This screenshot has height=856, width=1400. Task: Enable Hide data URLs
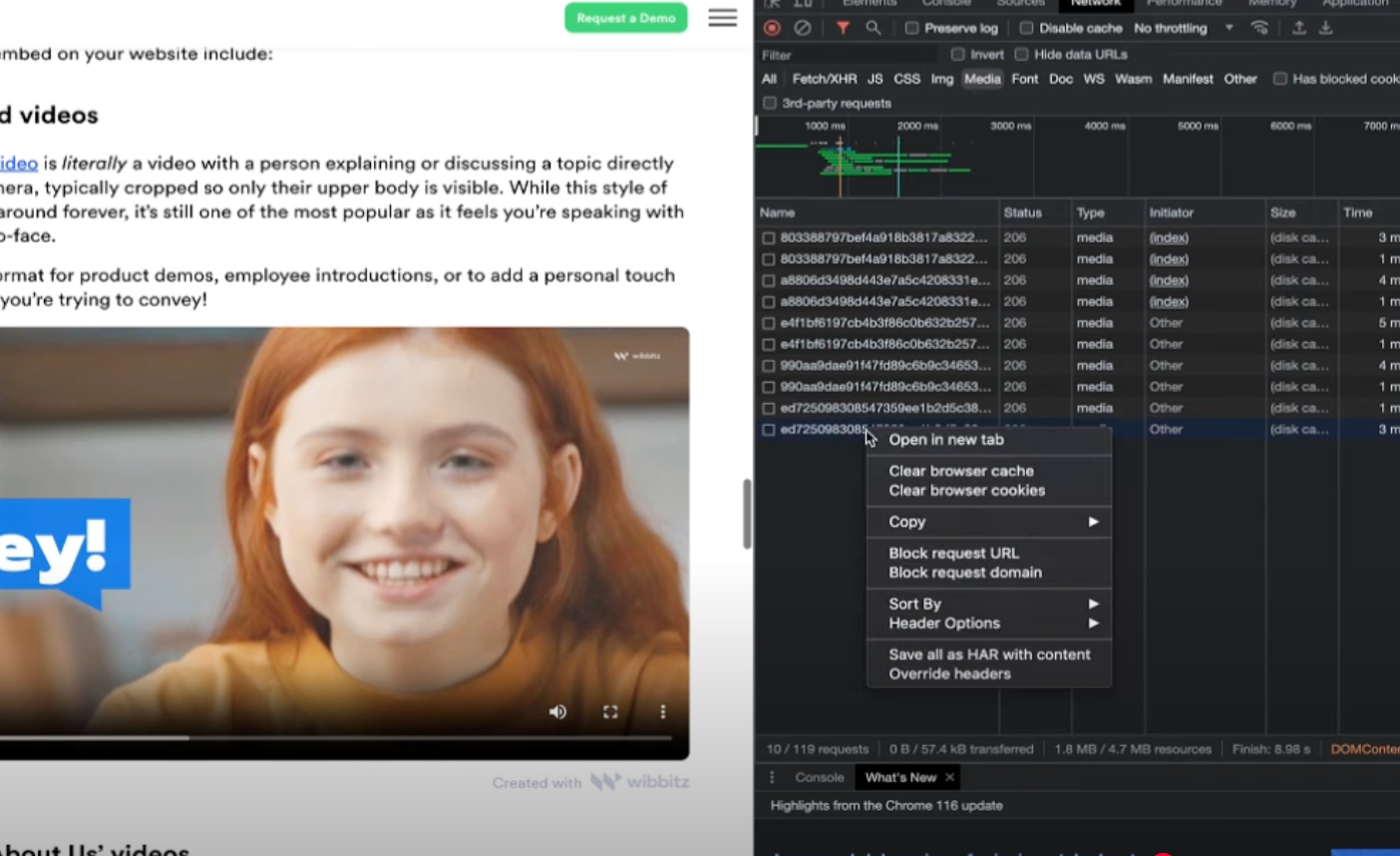pyautogui.click(x=1021, y=54)
